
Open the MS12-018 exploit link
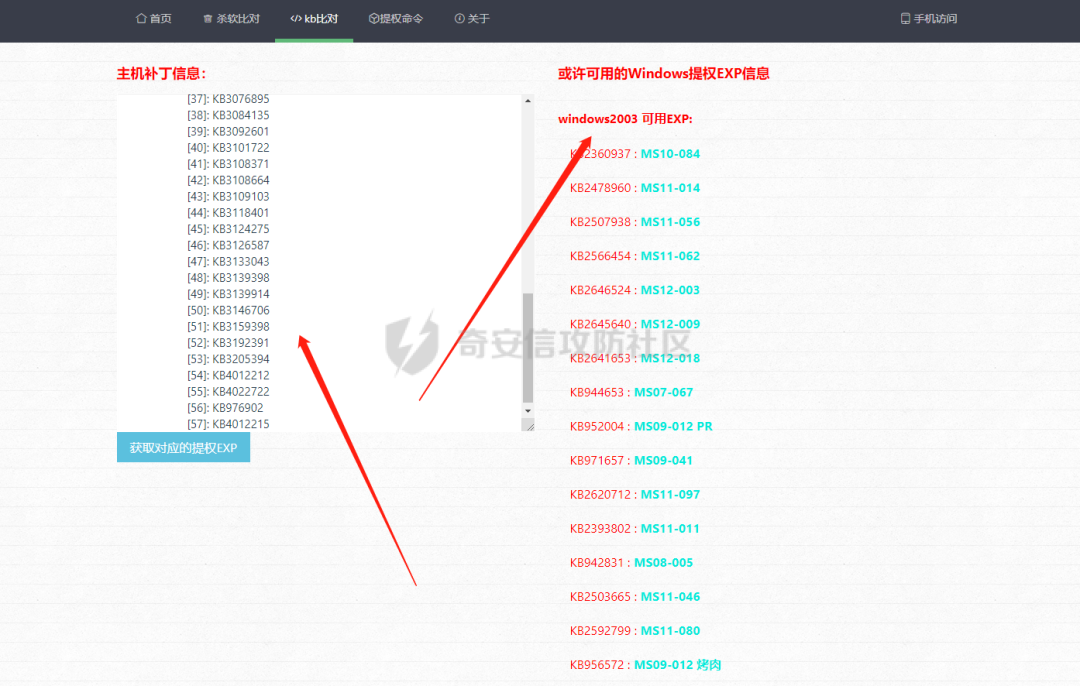[x=670, y=358]
